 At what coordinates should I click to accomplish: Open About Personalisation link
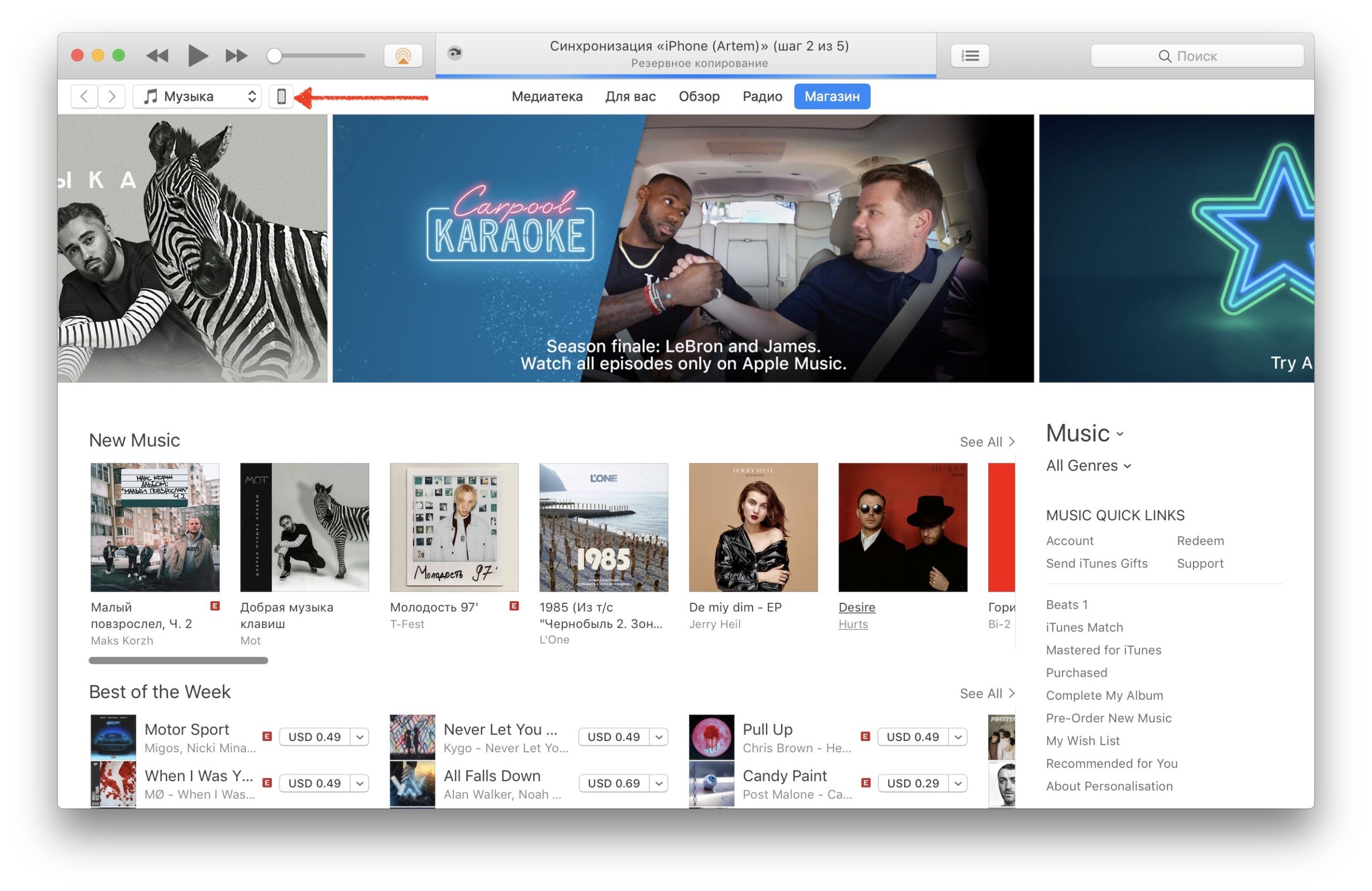[1109, 786]
